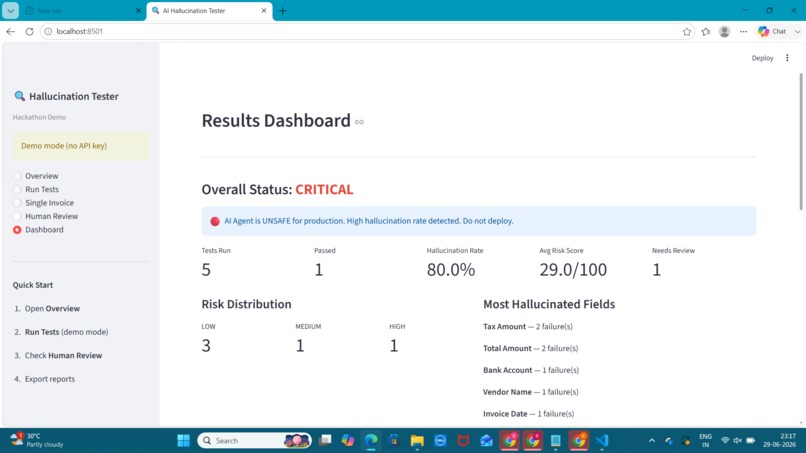This screenshot has height=453, width=806.
Task: Open the Streamlit three-dot main menu
Action: click(x=787, y=58)
